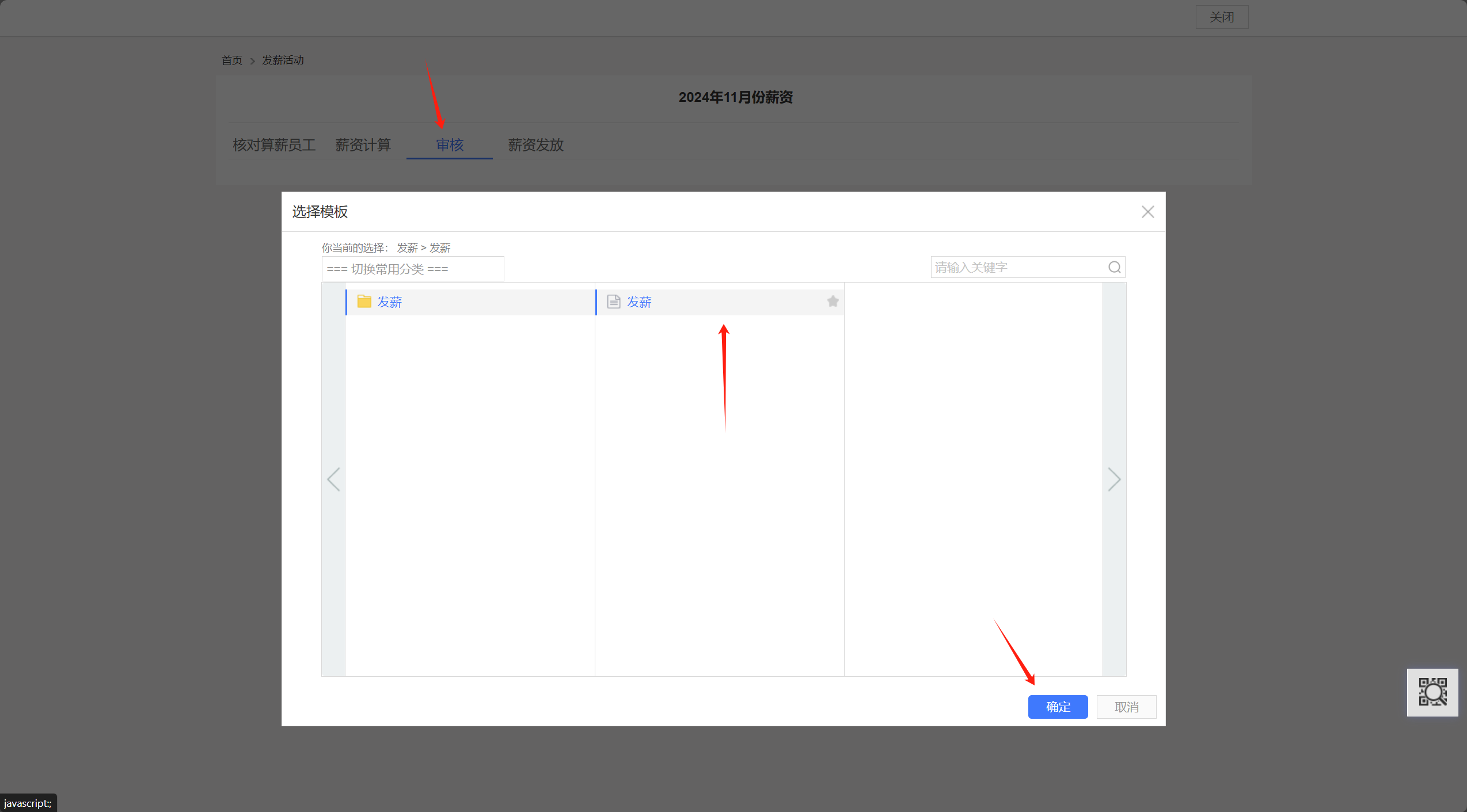Open the 核对算薪员工 tab
This screenshot has width=1467, height=812.
(274, 145)
